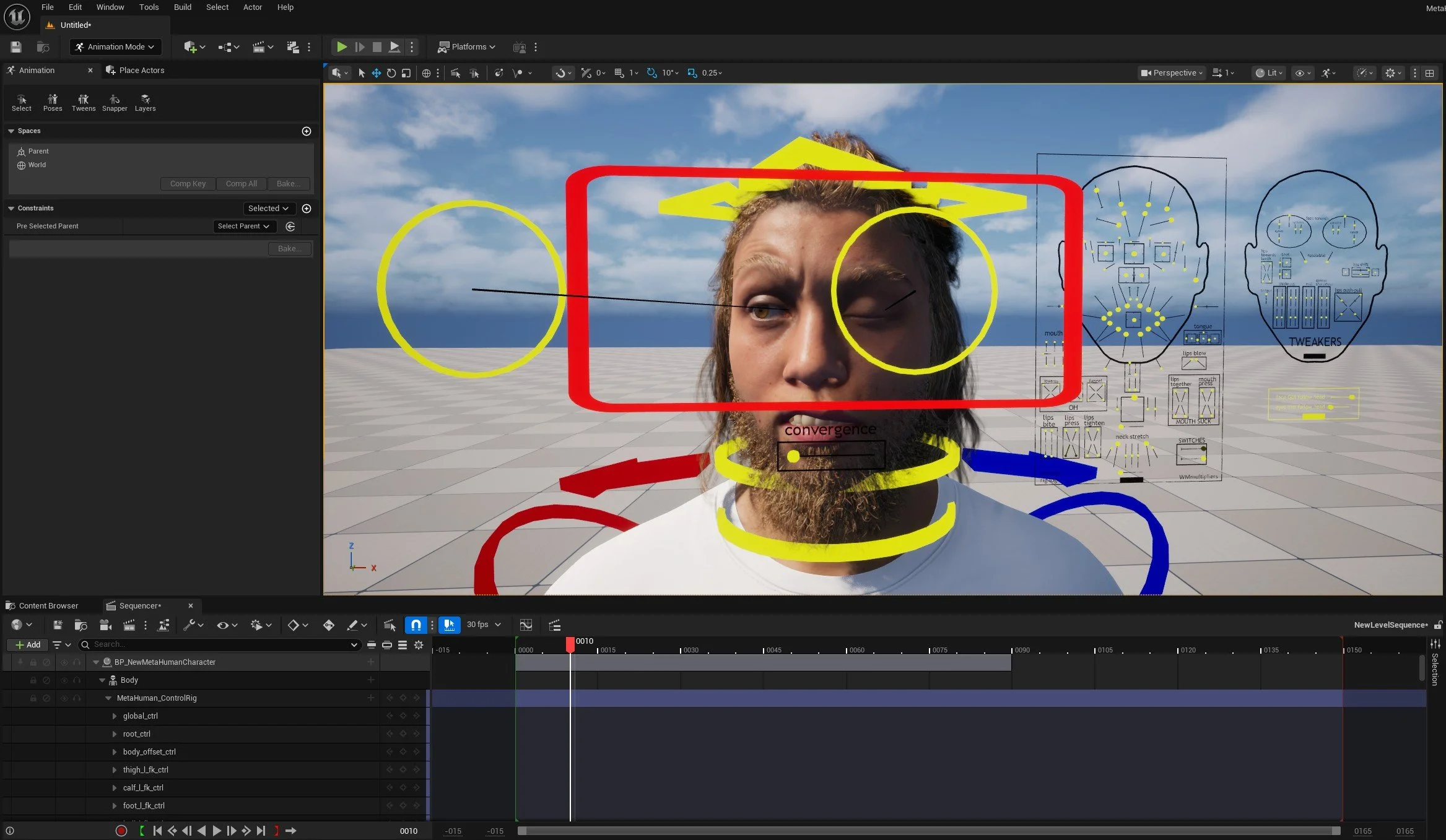1446x840 pixels.
Task: Open the Poses tool in Animation panel
Action: 53,102
